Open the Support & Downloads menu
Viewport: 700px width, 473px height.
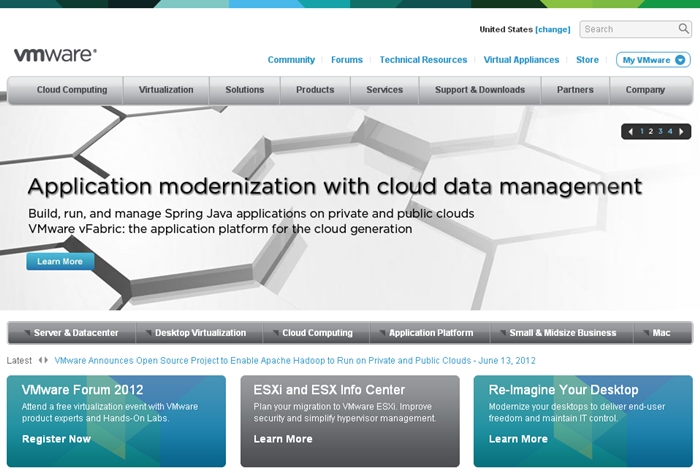479,90
